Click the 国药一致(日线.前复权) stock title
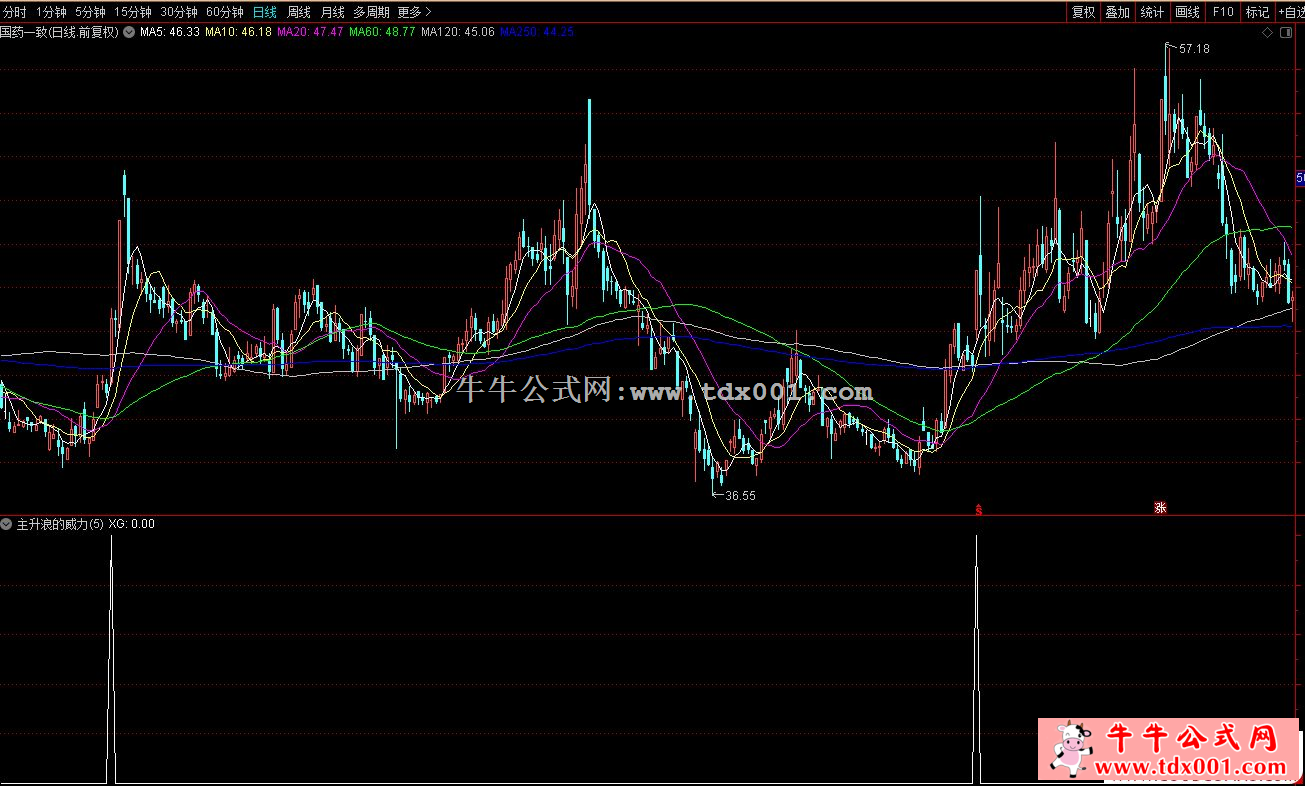Viewport: 1305px width, 786px height. (59, 32)
